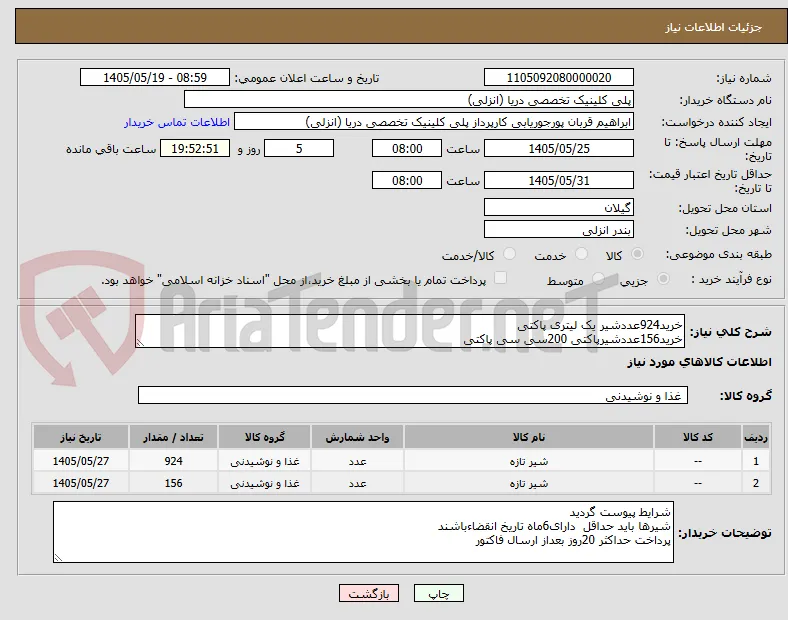Click the واحد شمارش column header

pos(357,437)
